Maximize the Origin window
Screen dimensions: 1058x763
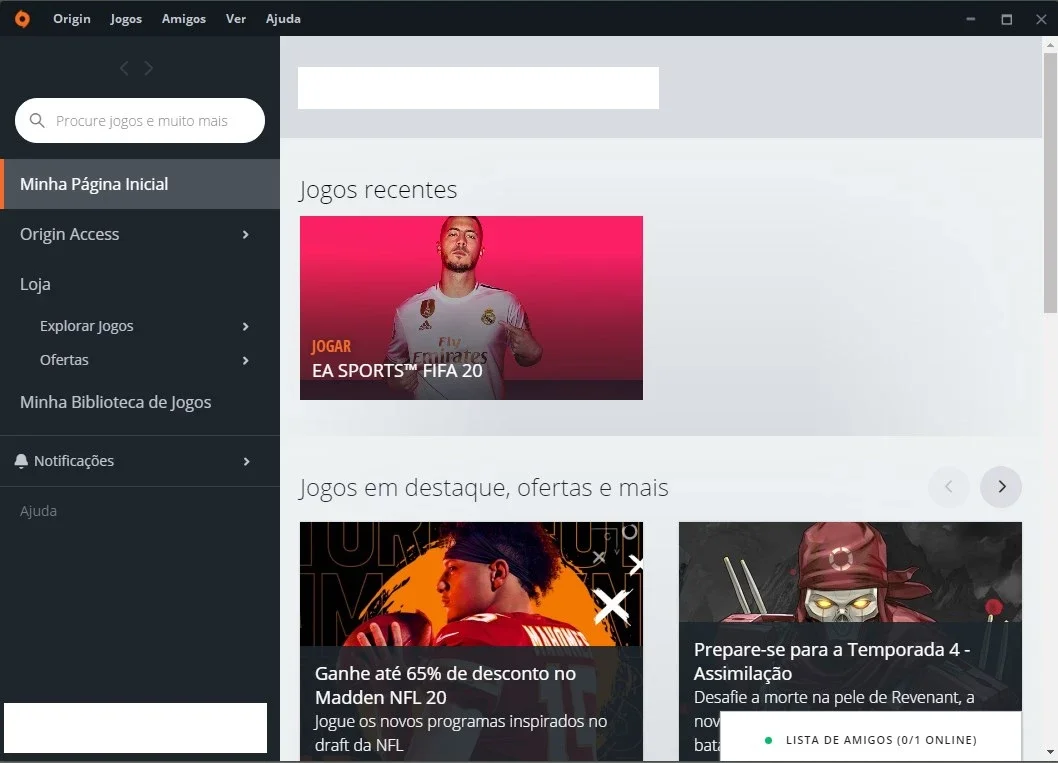[x=1006, y=19]
